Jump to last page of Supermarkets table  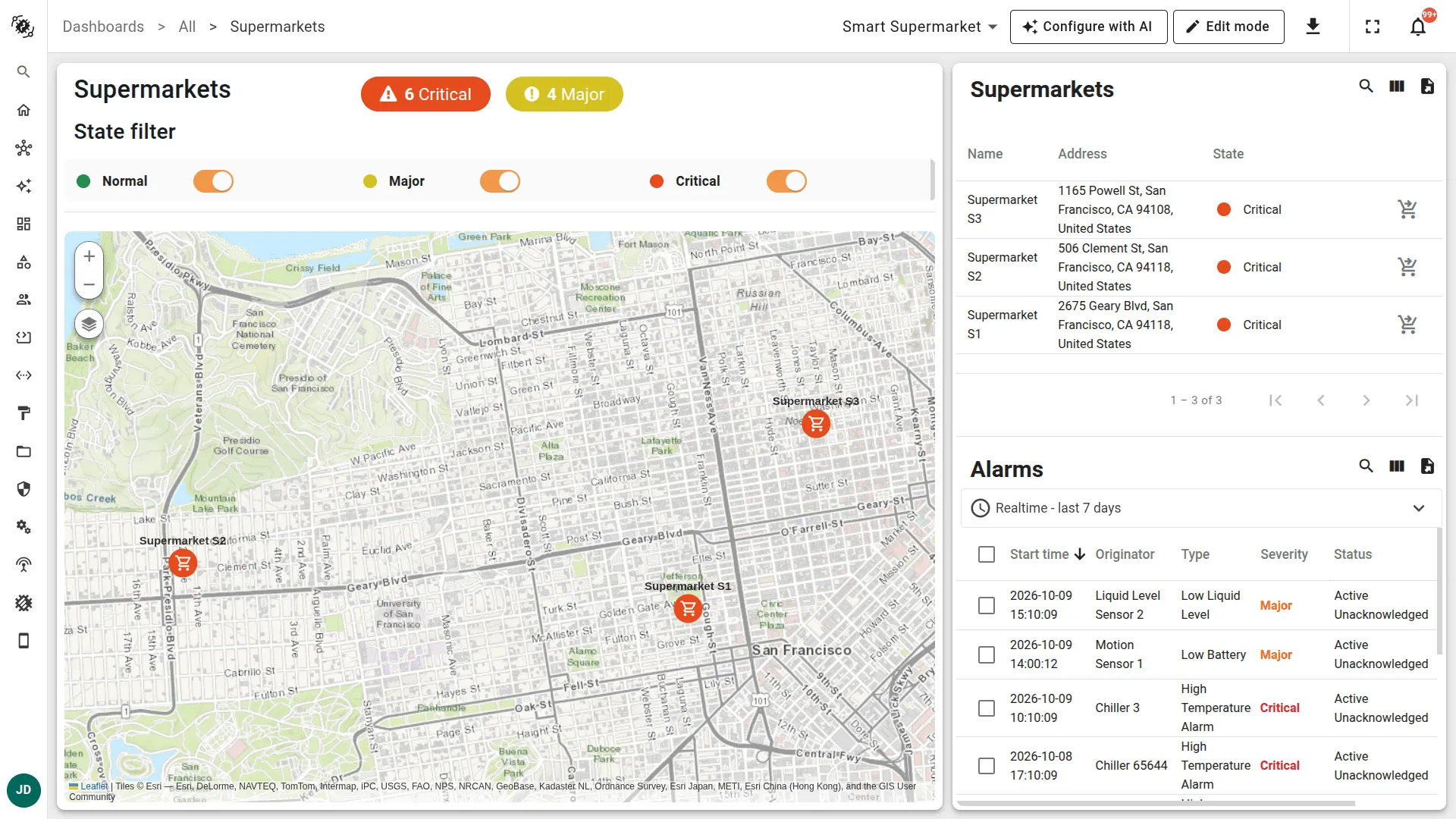1411,400
